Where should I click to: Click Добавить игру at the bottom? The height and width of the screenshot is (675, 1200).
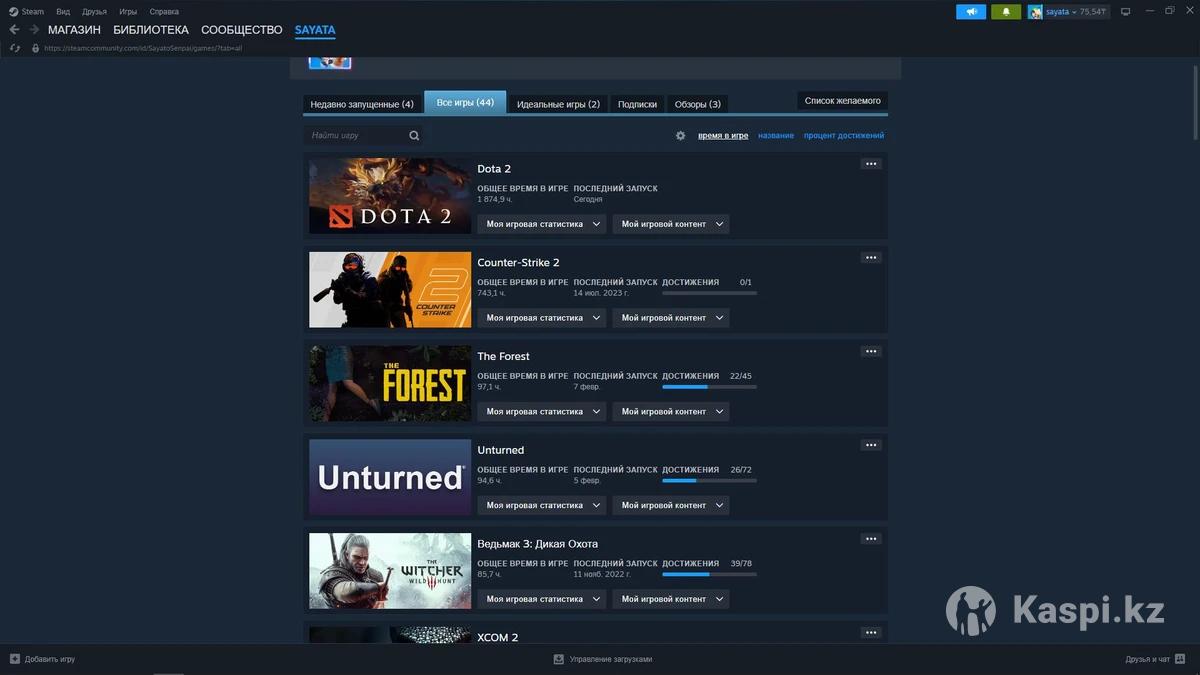50,659
